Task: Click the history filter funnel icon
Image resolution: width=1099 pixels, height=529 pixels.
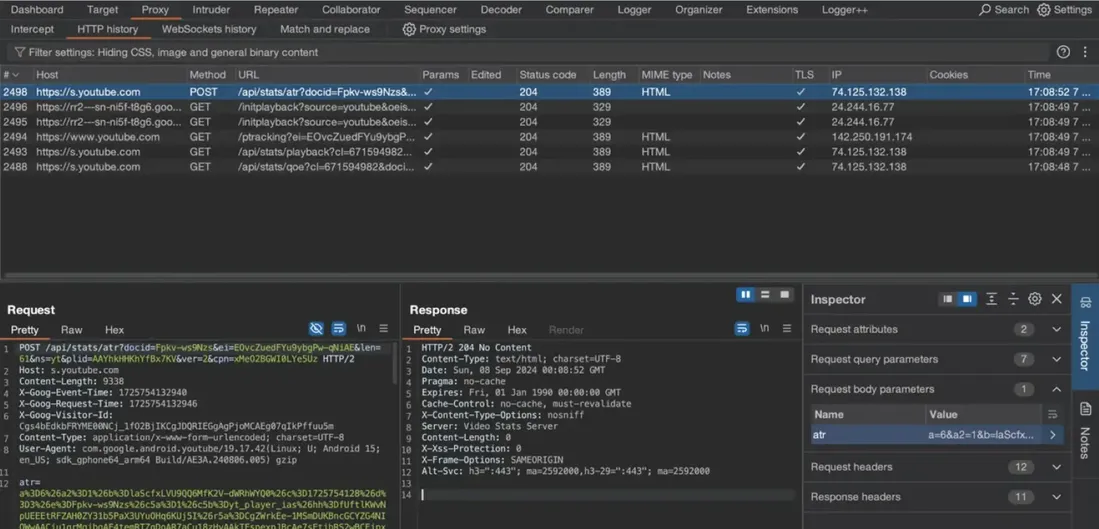Action: click(x=20, y=53)
